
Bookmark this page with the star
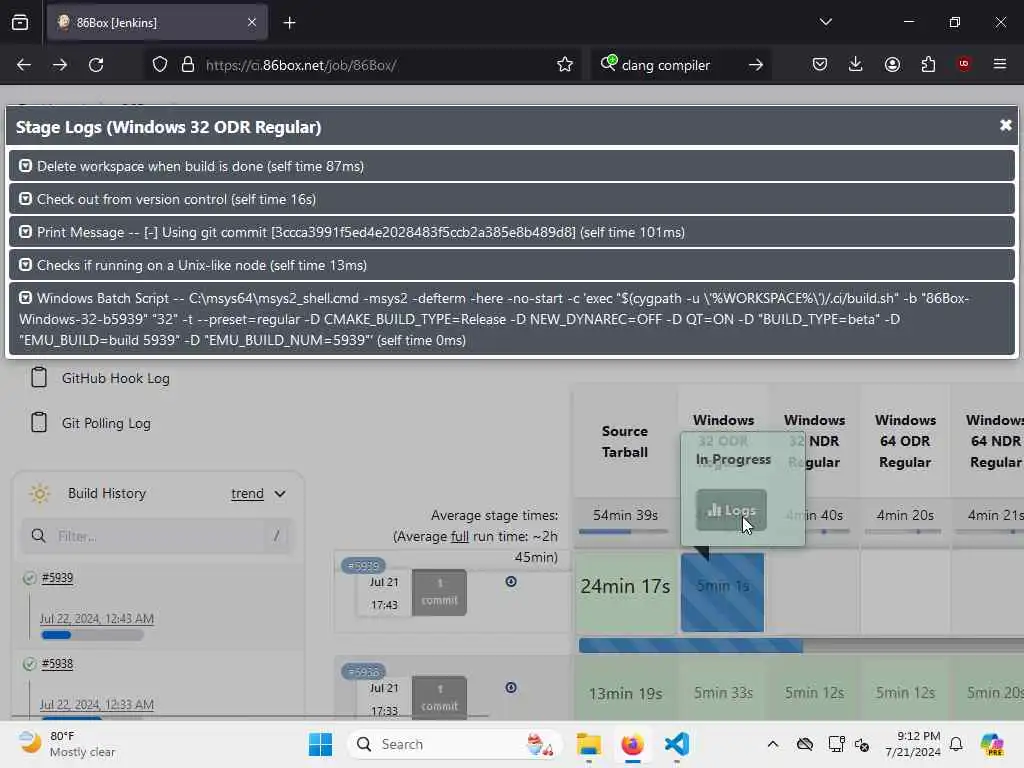coord(565,65)
